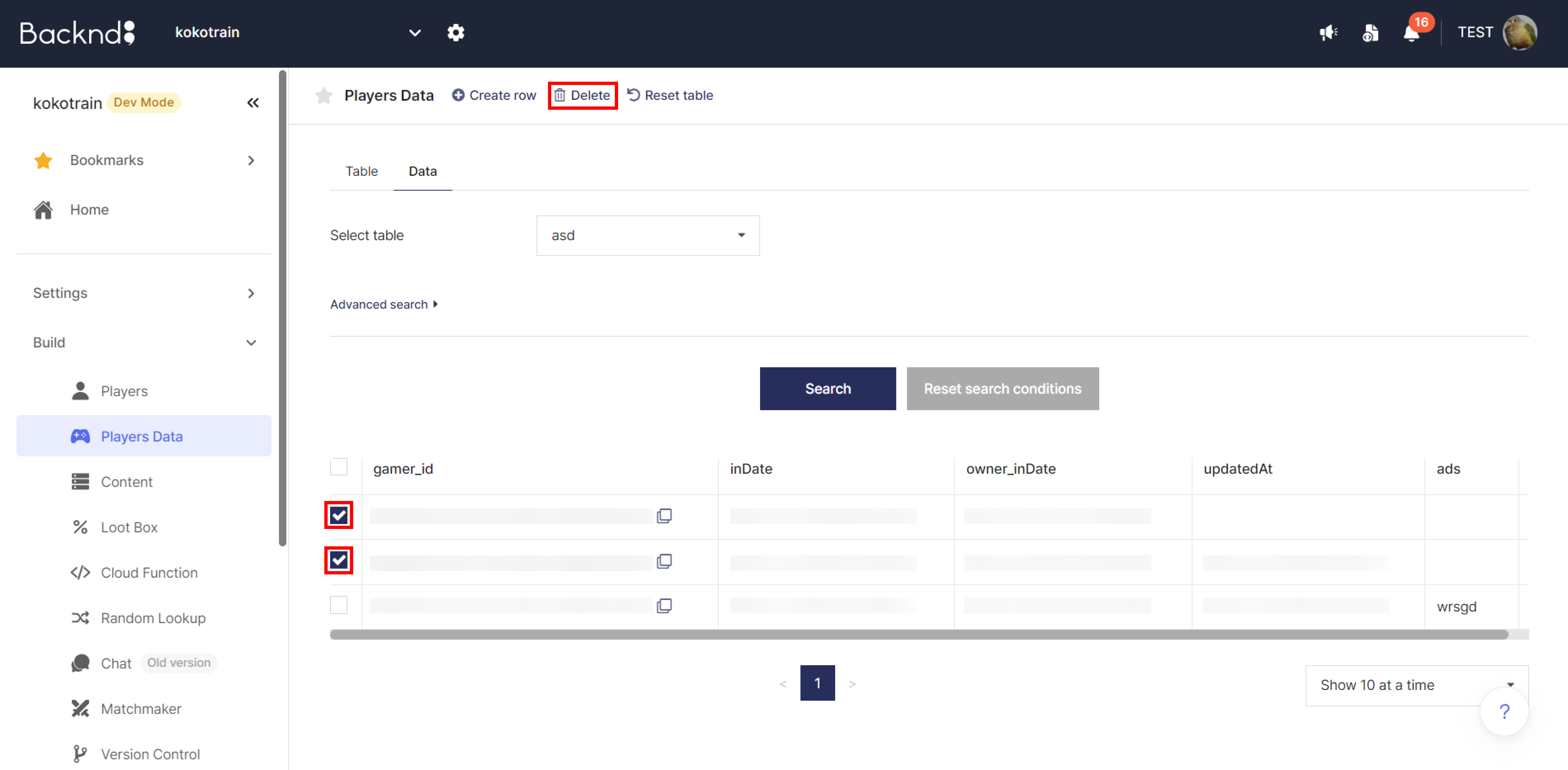
Task: Open Loot Box in the sidebar
Action: [144, 527]
